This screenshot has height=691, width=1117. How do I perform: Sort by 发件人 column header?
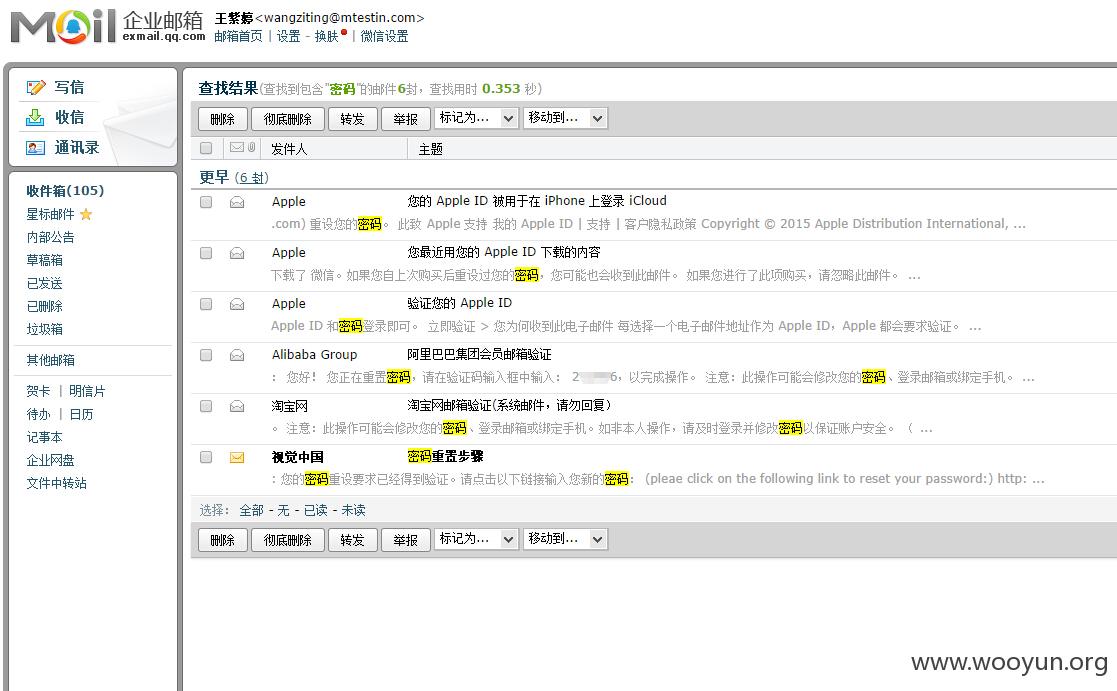[x=289, y=149]
